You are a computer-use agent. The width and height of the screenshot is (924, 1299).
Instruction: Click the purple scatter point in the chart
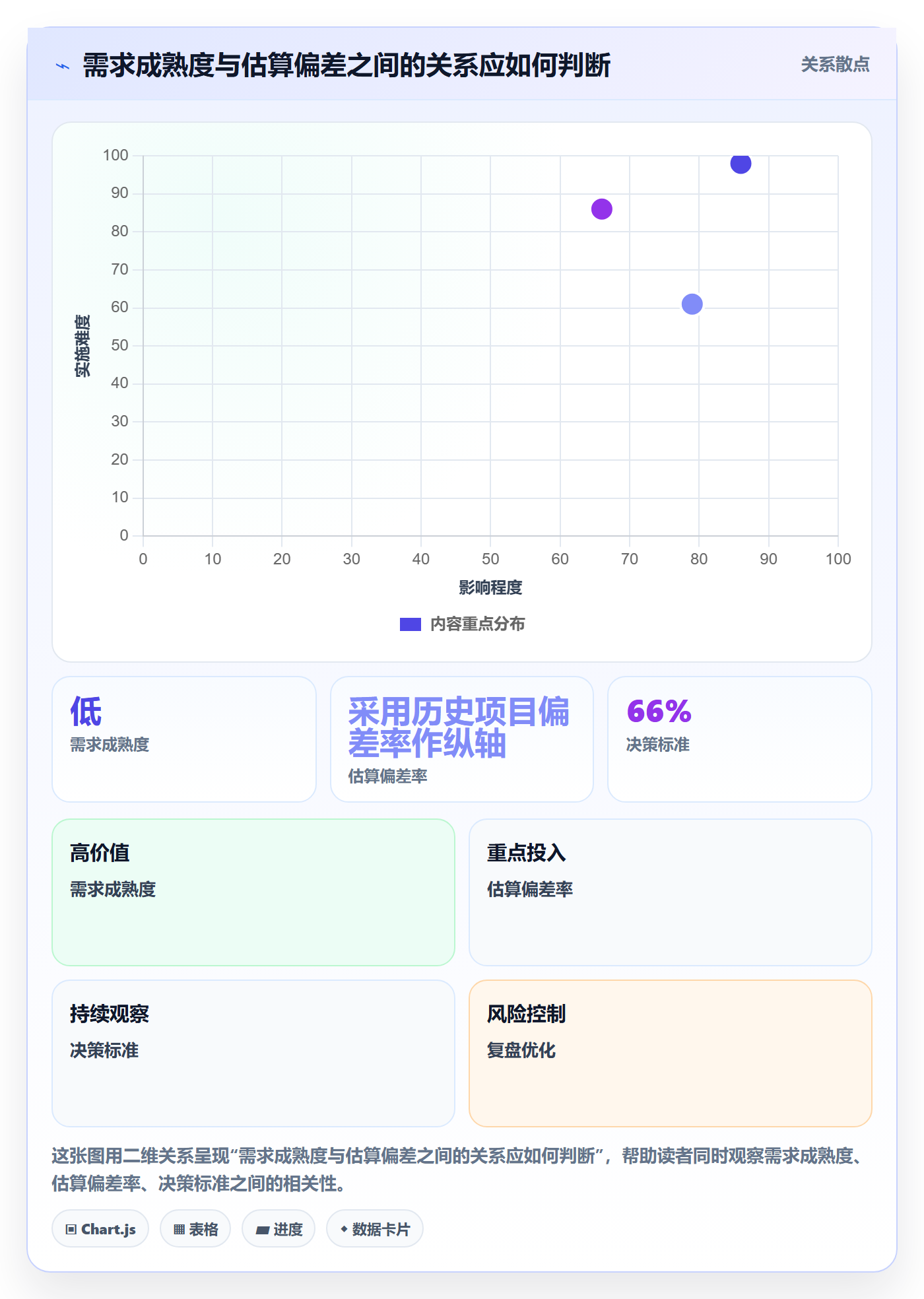(x=602, y=209)
